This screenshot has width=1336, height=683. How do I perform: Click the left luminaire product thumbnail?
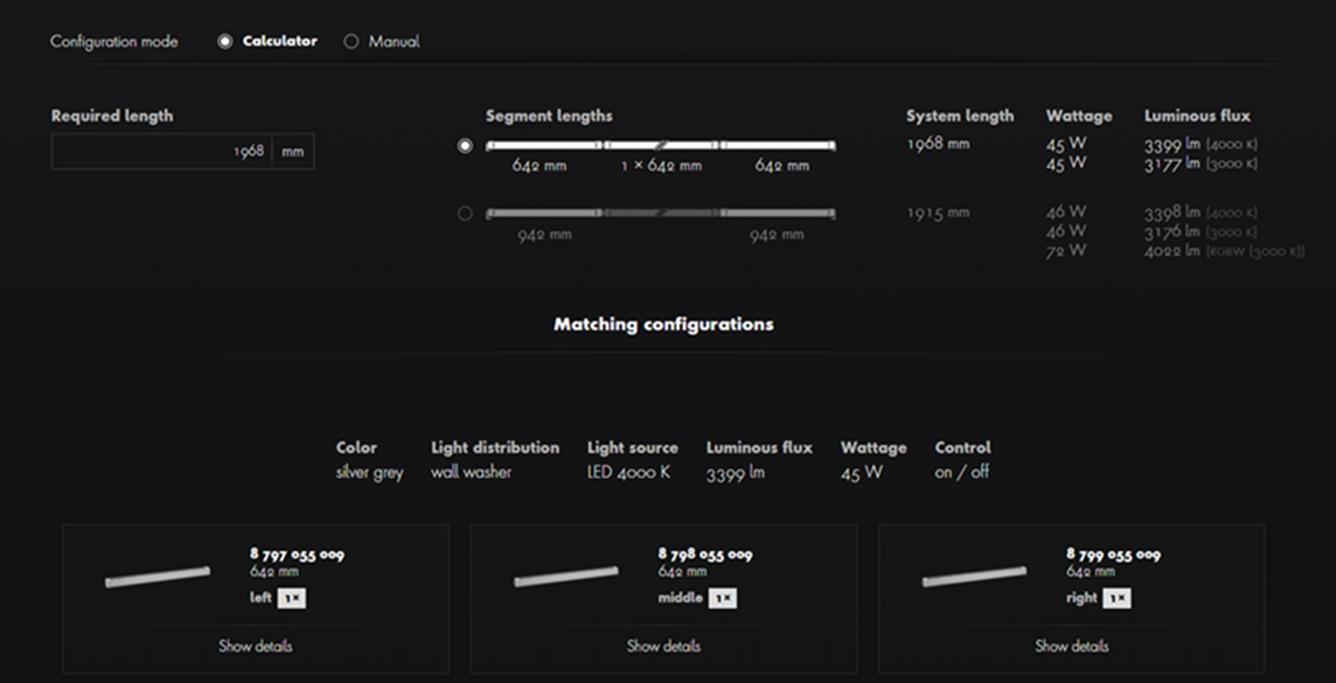point(155,576)
